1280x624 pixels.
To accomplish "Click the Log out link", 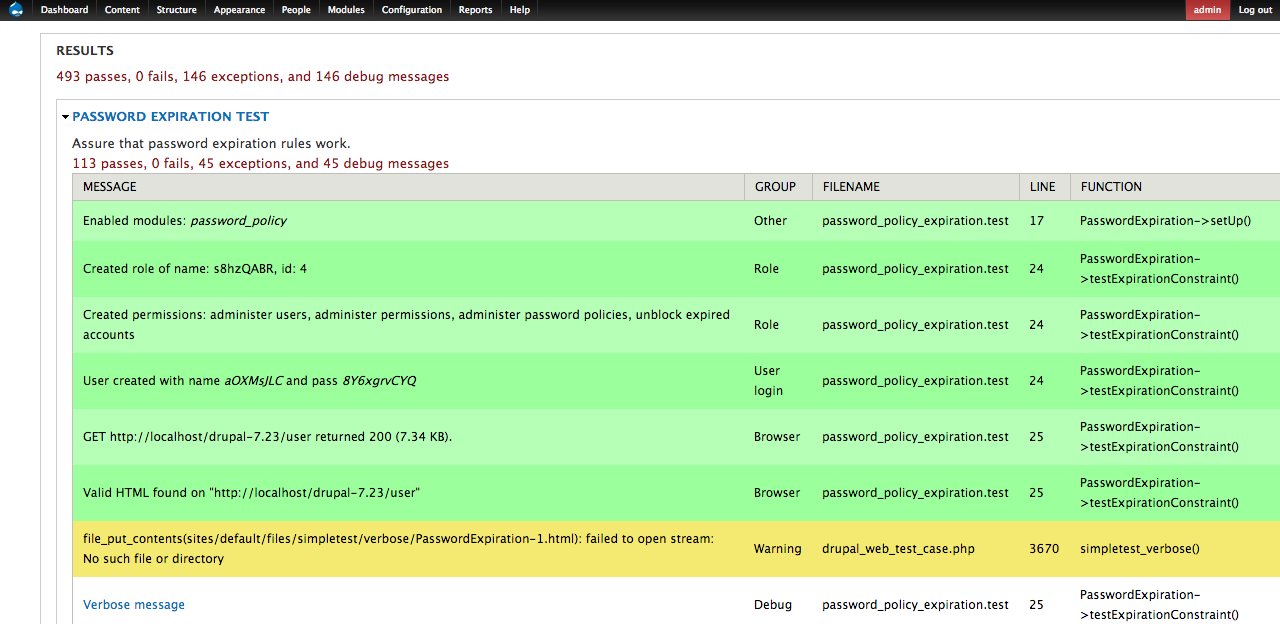I will 1255,10.
